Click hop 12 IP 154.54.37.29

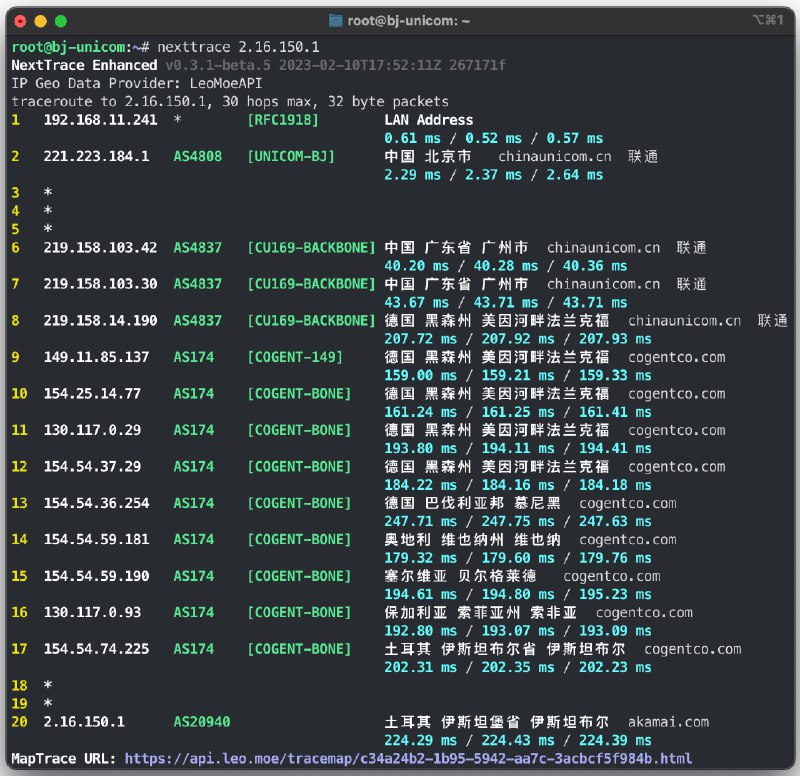click(x=92, y=467)
